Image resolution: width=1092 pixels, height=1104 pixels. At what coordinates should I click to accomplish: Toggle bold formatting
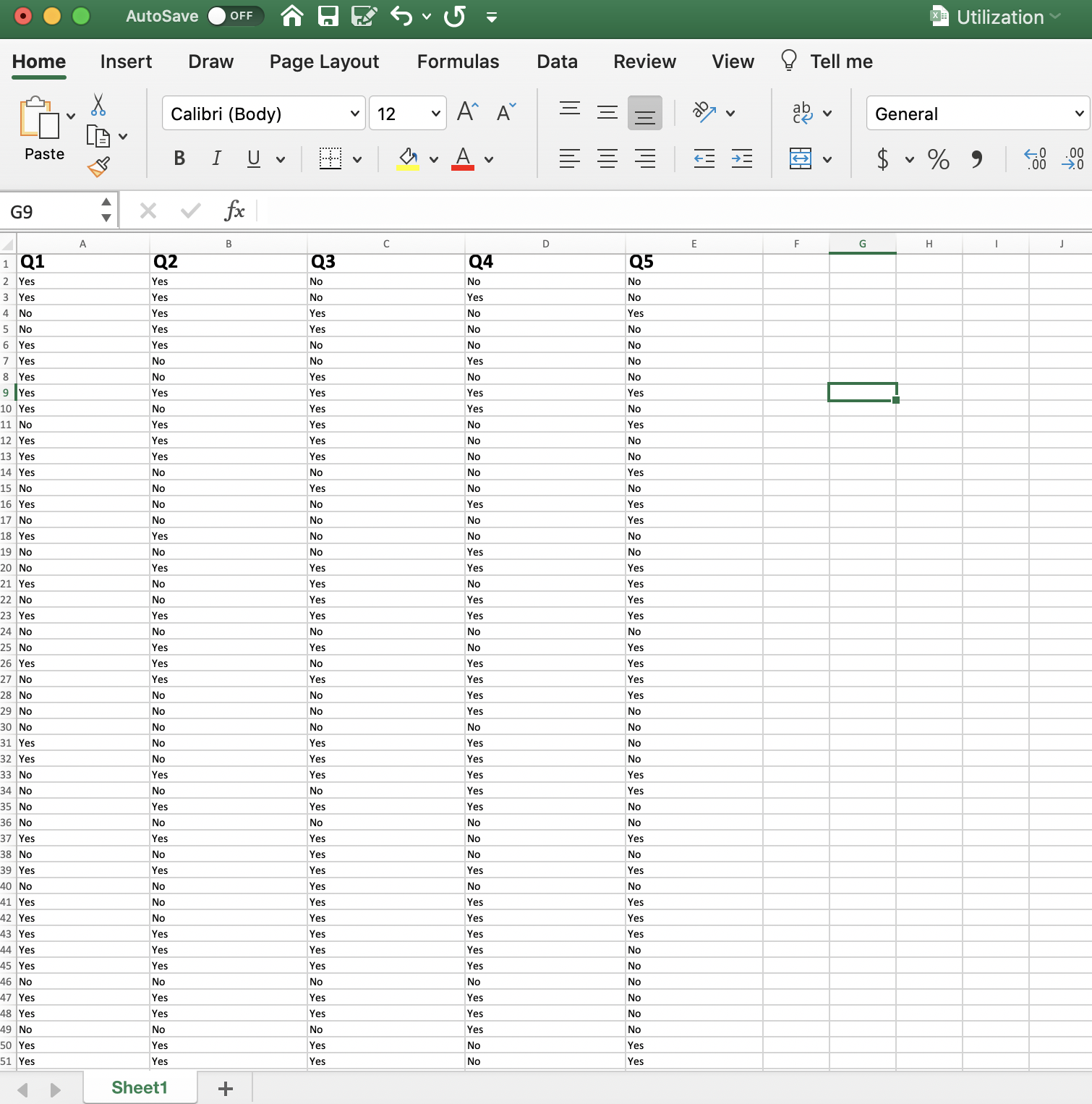(179, 158)
